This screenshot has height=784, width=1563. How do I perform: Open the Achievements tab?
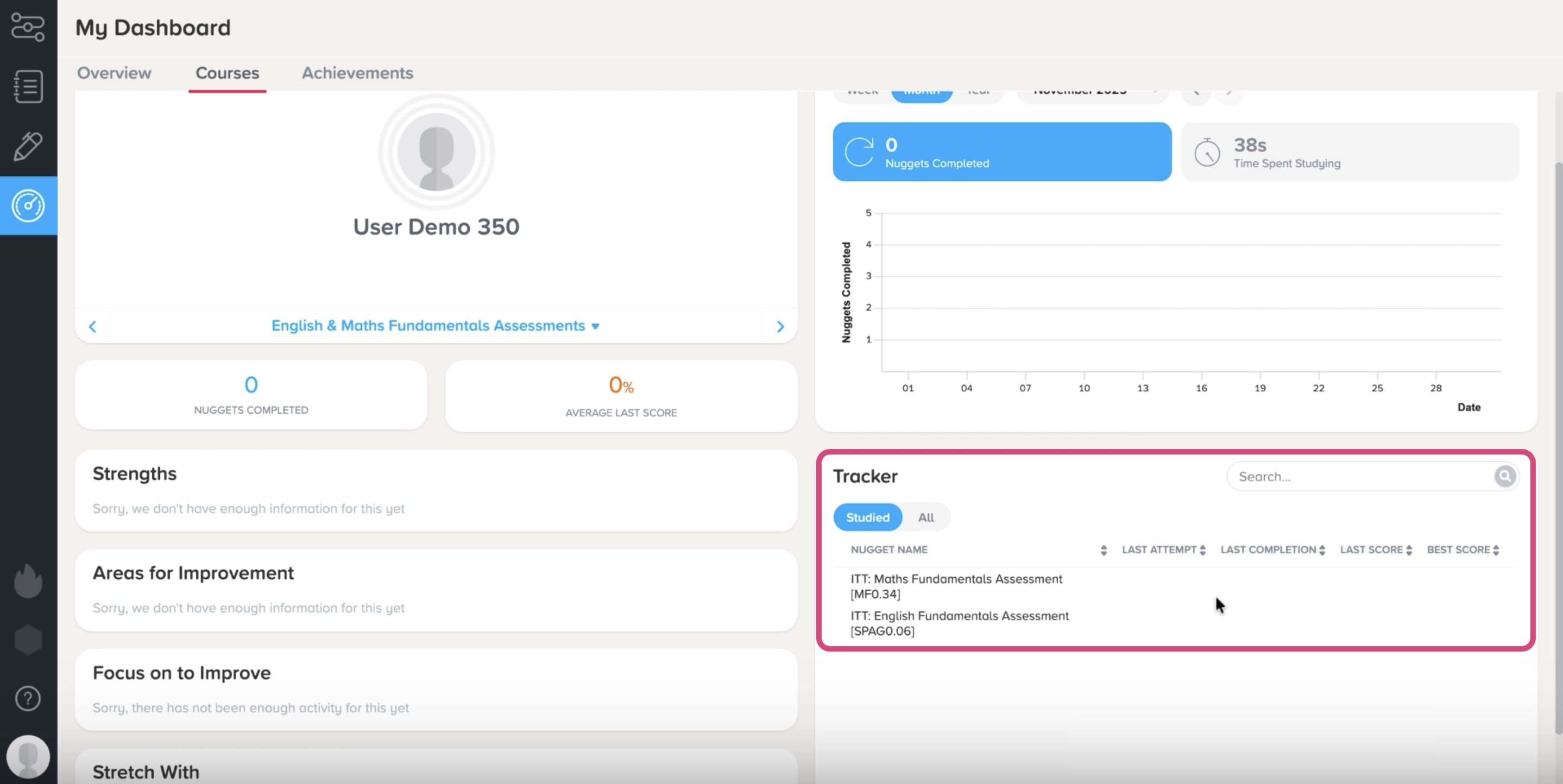pos(357,73)
